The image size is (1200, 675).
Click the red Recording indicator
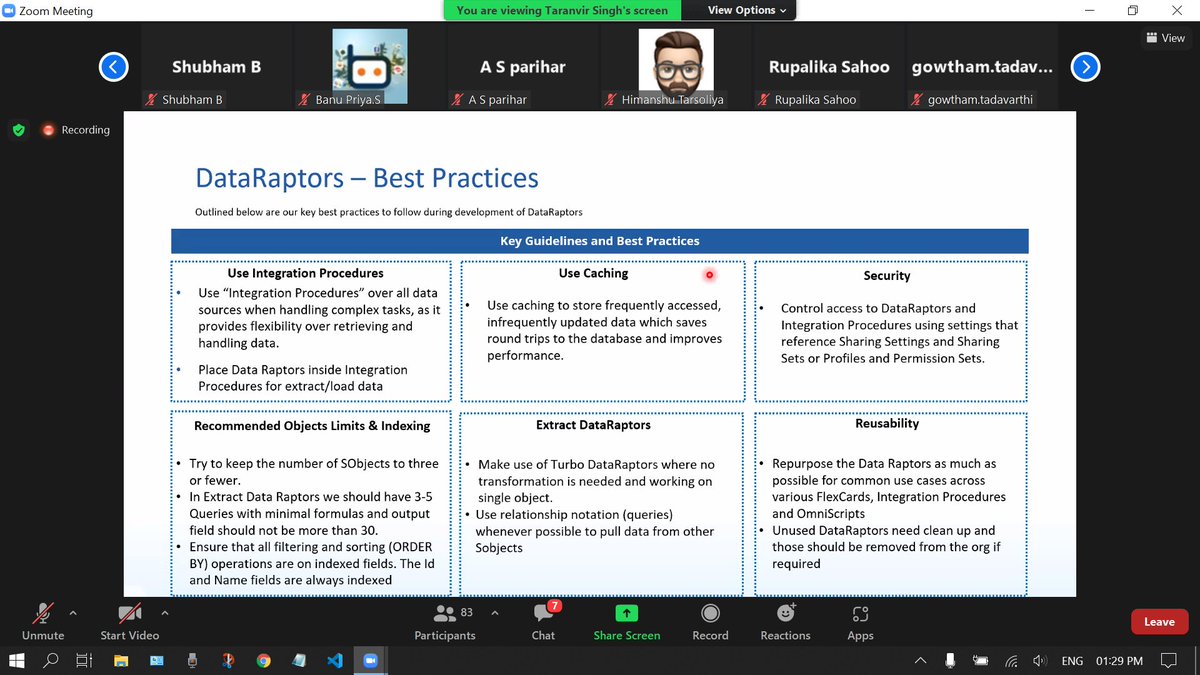click(x=76, y=130)
